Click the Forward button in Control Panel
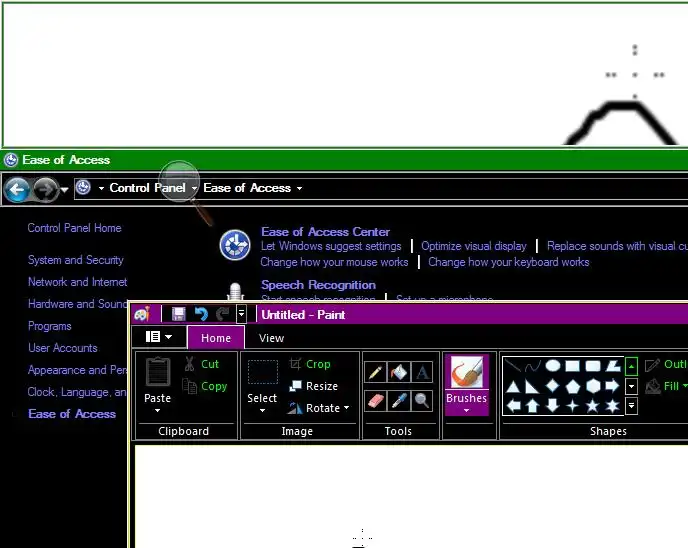Viewport: 688px width, 548px height. pos(46,190)
